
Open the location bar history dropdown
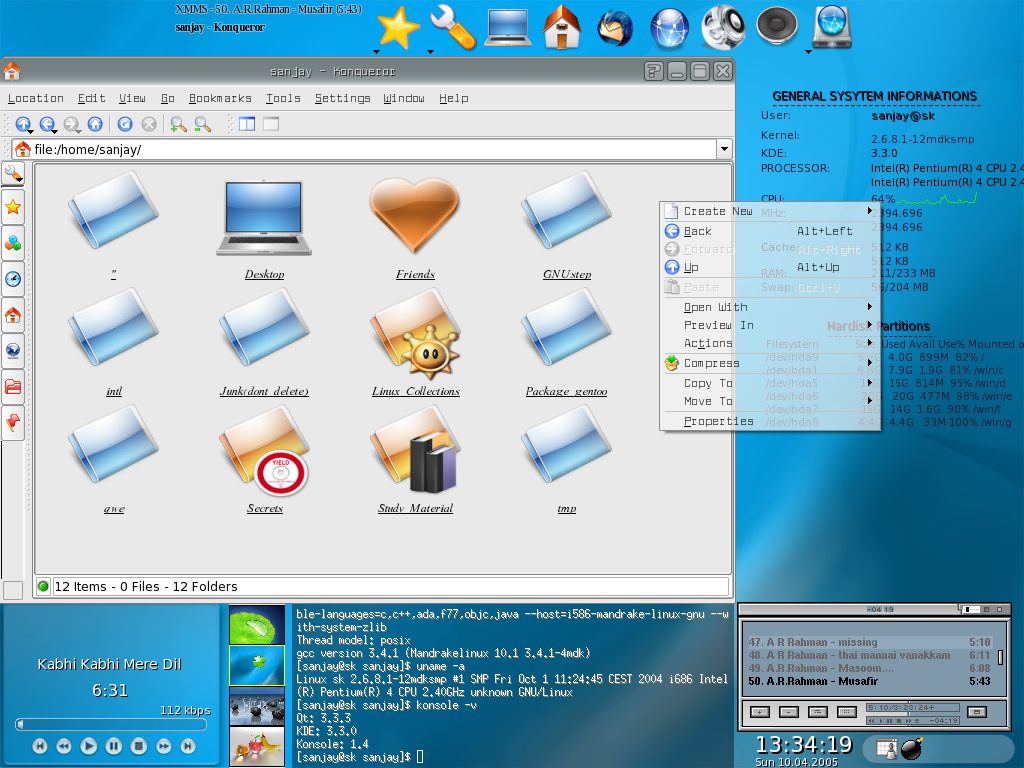click(724, 150)
